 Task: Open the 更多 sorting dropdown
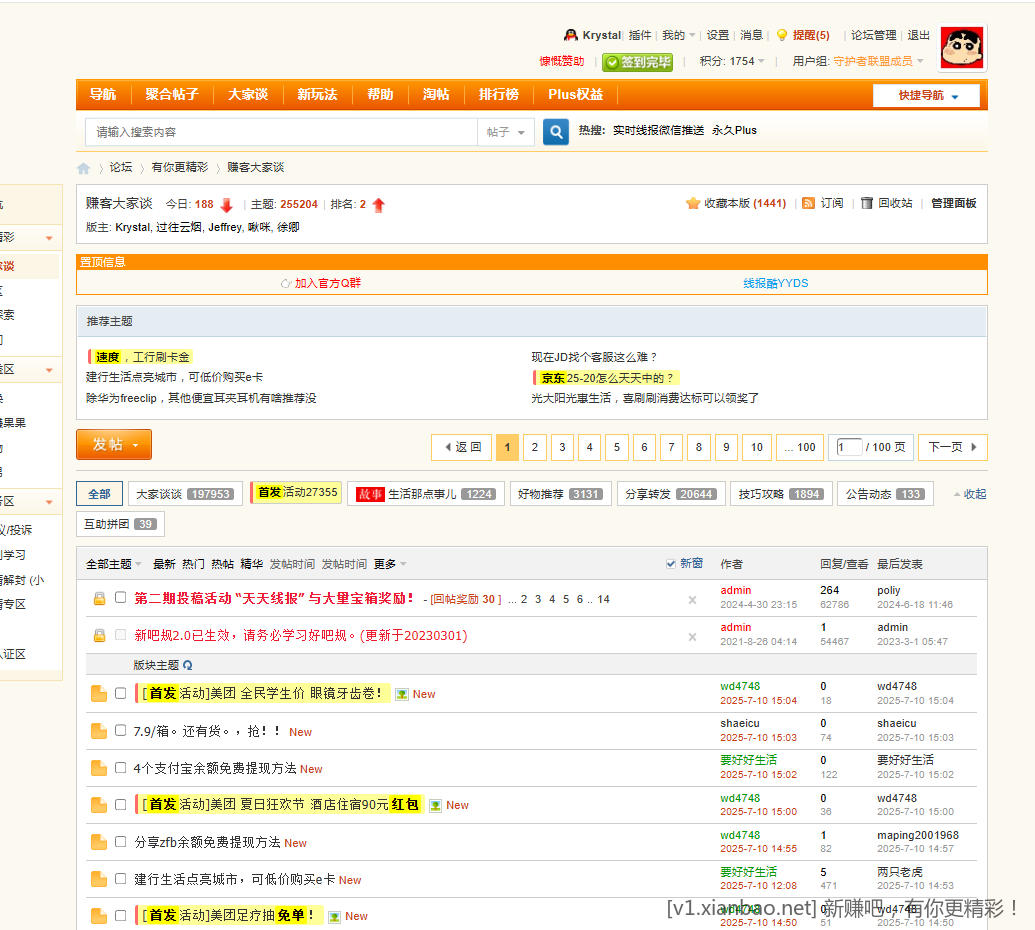(x=390, y=564)
